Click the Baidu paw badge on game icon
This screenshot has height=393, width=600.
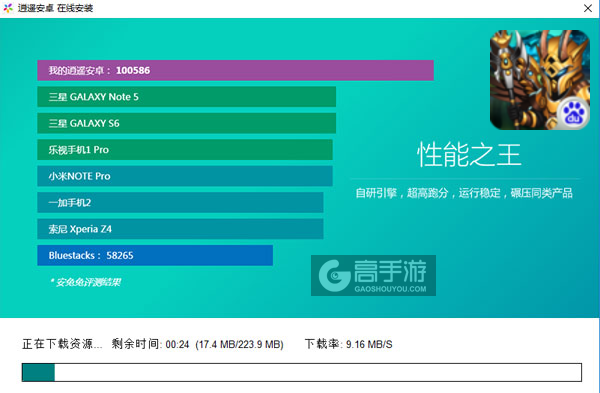pos(574,114)
